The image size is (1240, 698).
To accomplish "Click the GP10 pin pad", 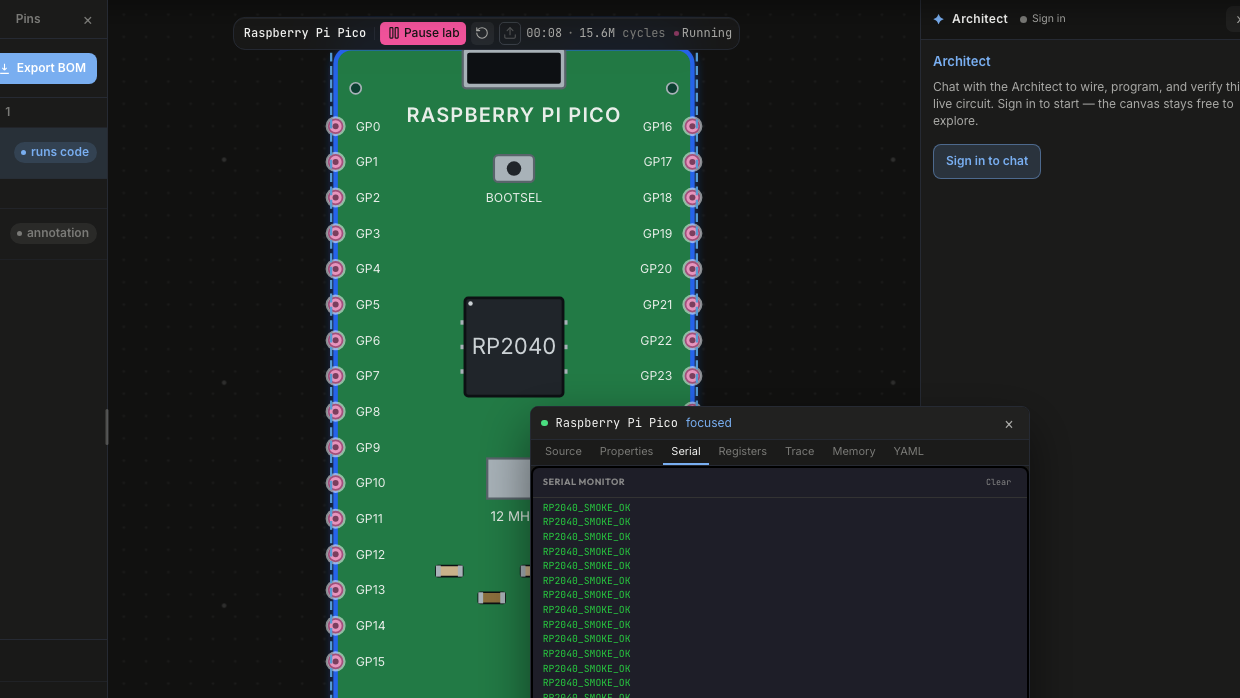I will point(336,483).
